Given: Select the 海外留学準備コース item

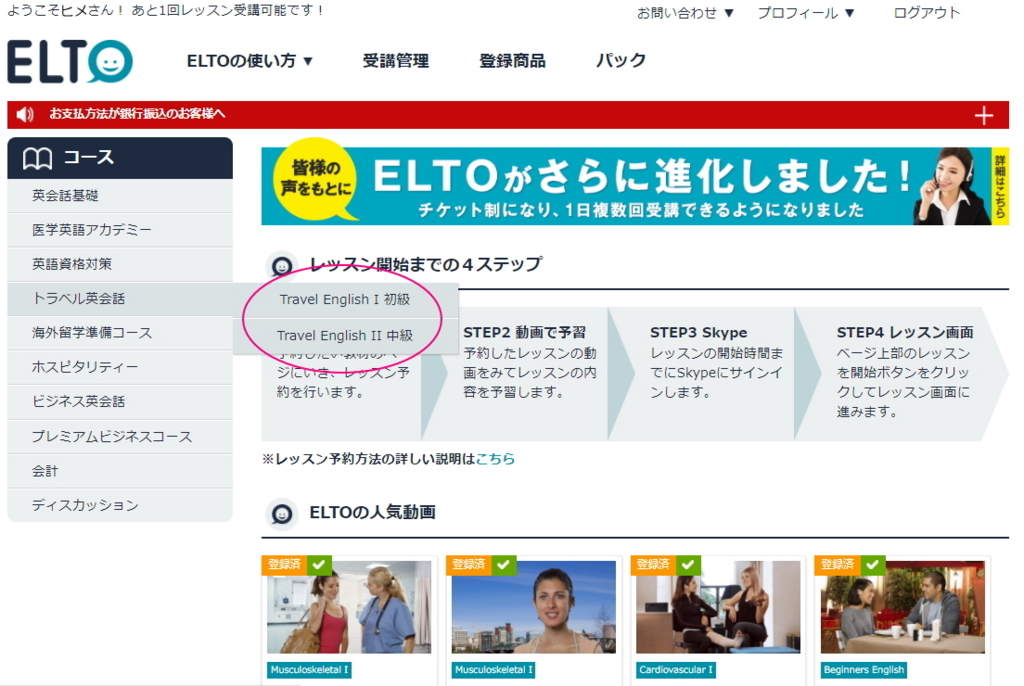Looking at the screenshot, I should 120,333.
